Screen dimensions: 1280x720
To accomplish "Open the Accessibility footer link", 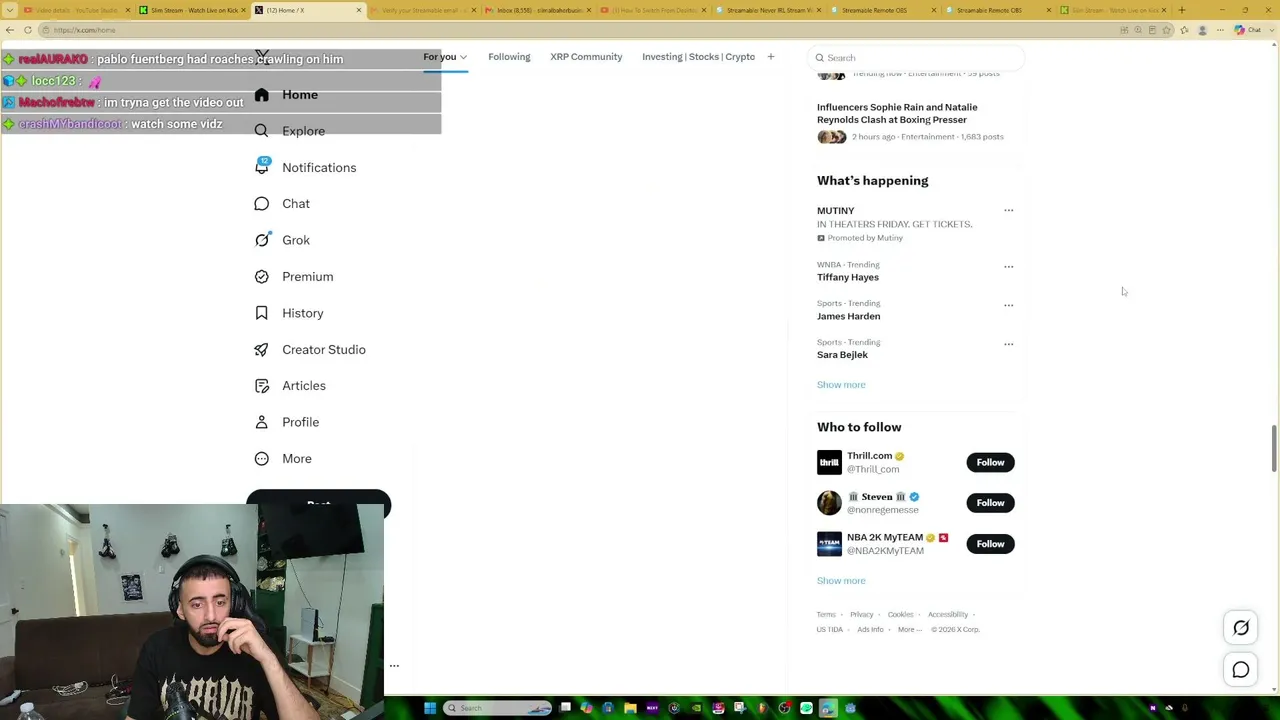I will click(x=947, y=615).
